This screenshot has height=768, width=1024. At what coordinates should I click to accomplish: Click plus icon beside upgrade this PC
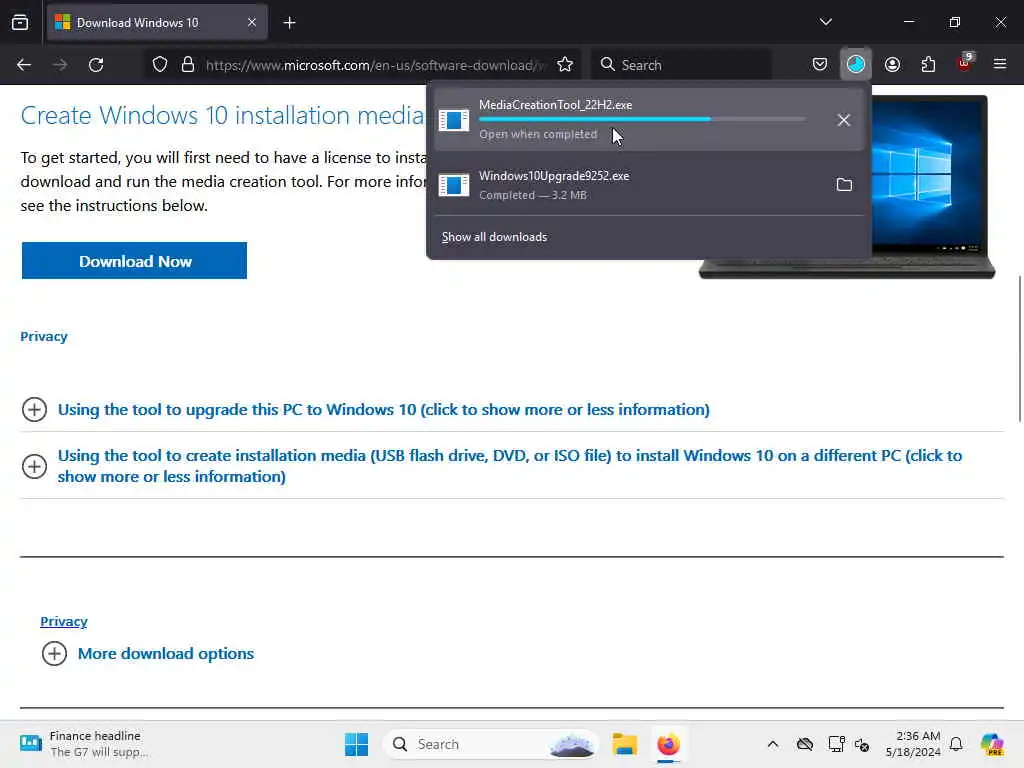coord(35,409)
